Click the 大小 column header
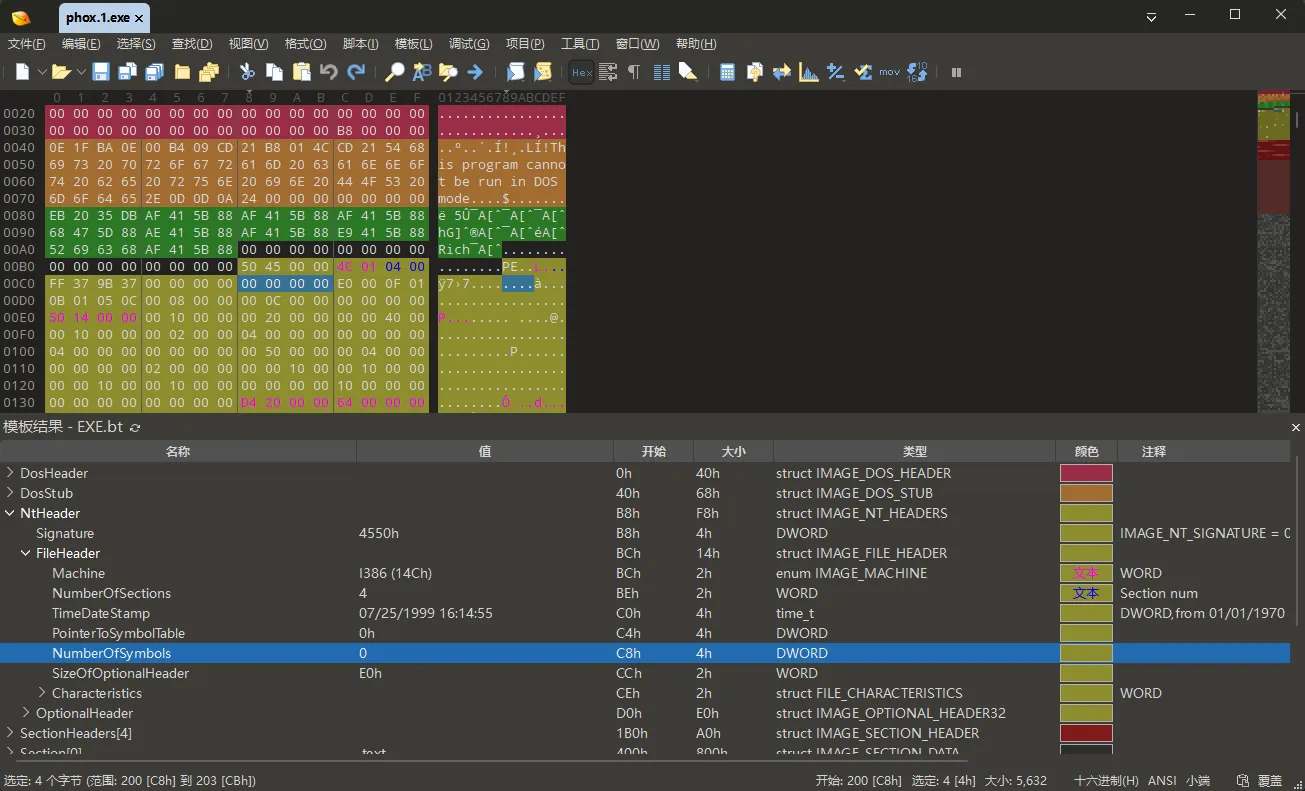Image resolution: width=1305 pixels, height=791 pixels. (x=733, y=452)
